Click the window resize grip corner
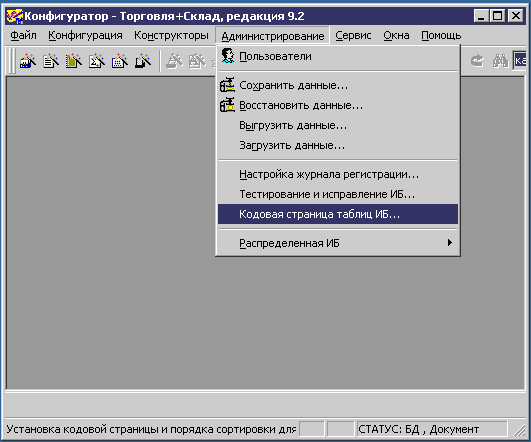Viewport: 531px width, 442px height. pos(519,430)
